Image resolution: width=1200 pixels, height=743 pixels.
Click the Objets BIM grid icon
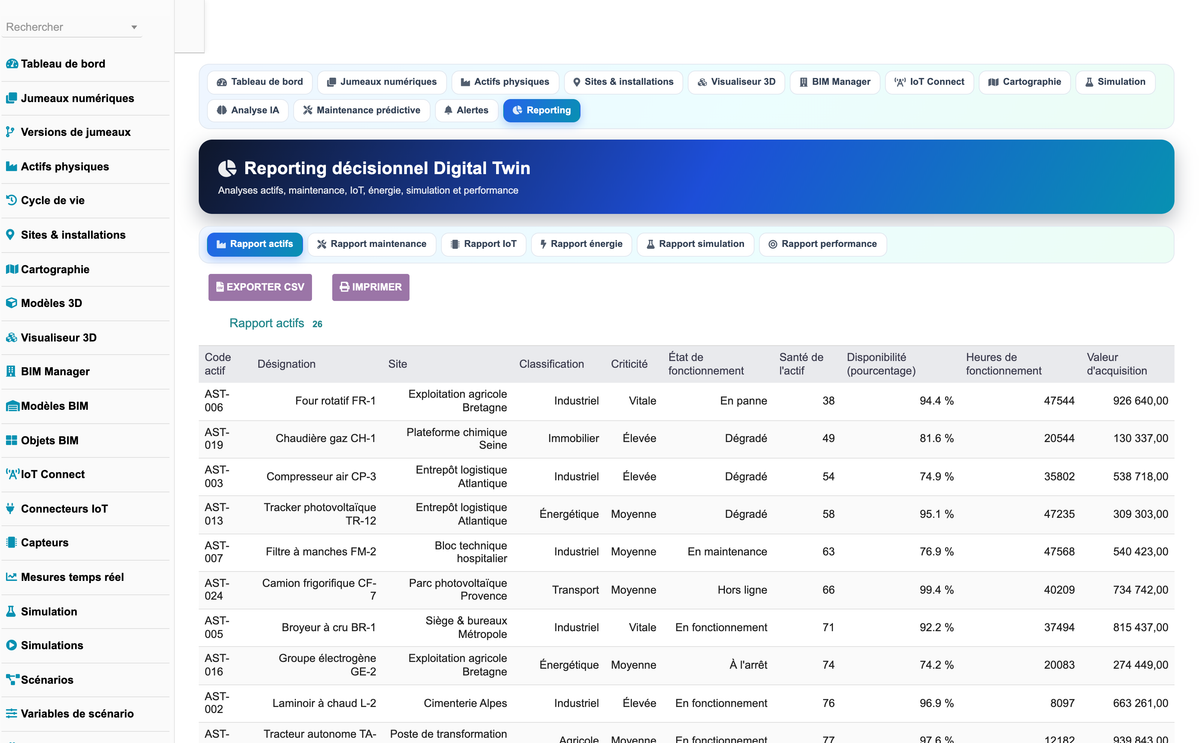tap(12, 440)
